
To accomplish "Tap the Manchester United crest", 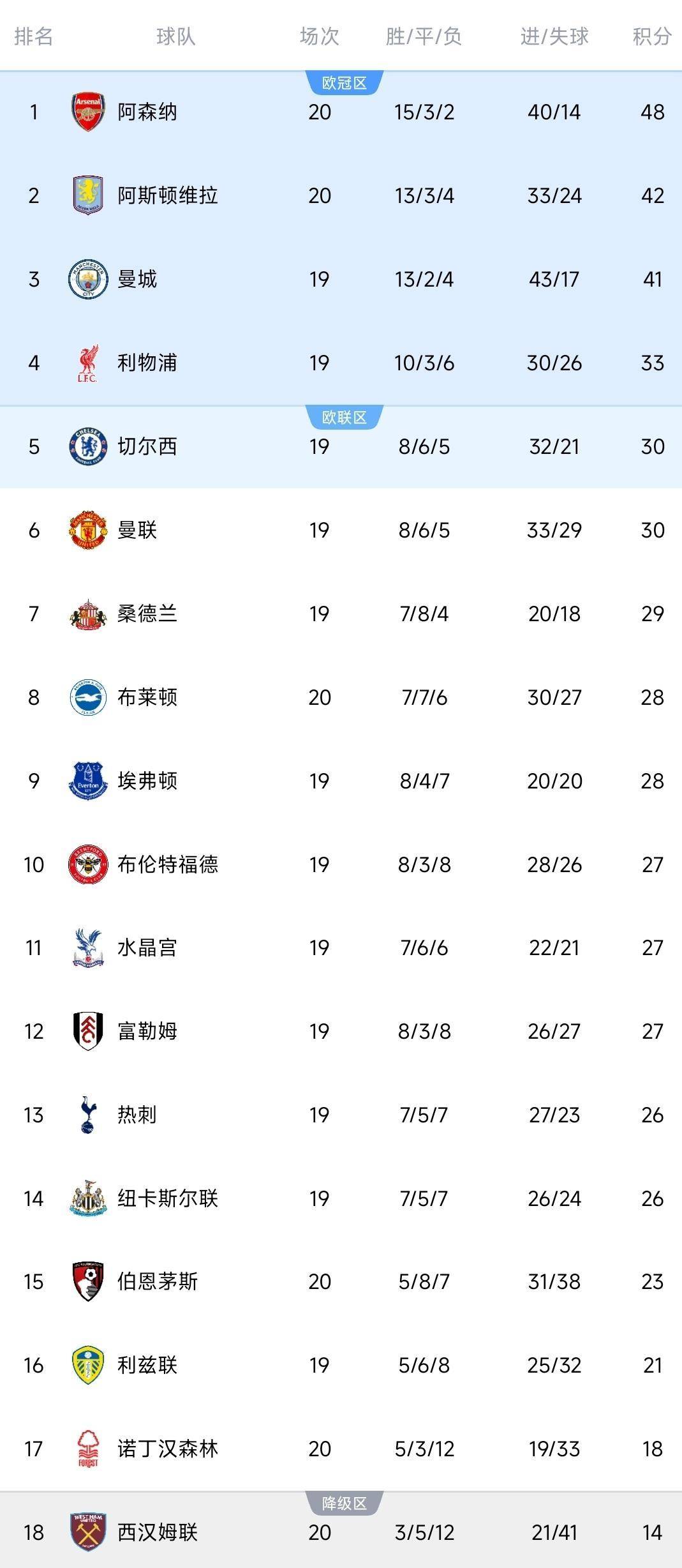I will (87, 530).
